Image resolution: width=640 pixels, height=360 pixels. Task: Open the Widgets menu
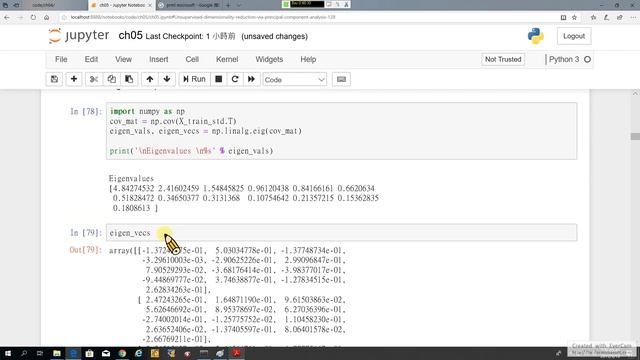tap(269, 60)
